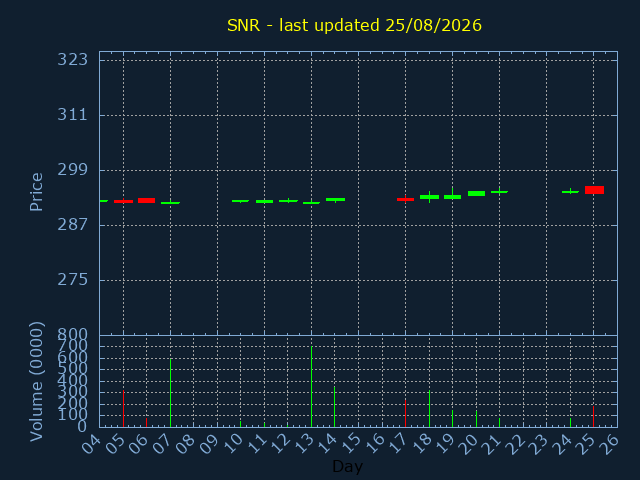This screenshot has width=640, height=480.
Task: Click the chart title 'SNR - last updated 25/08/2026'
Action: point(354,25)
